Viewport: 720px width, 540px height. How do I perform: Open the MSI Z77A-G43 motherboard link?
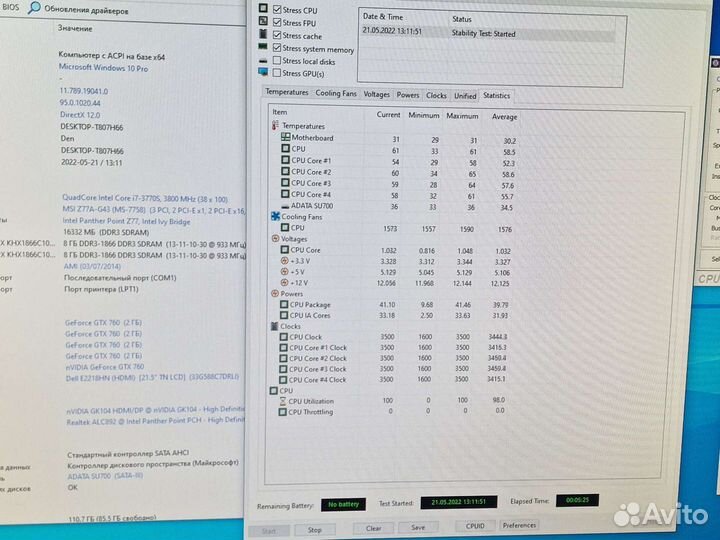pos(153,210)
